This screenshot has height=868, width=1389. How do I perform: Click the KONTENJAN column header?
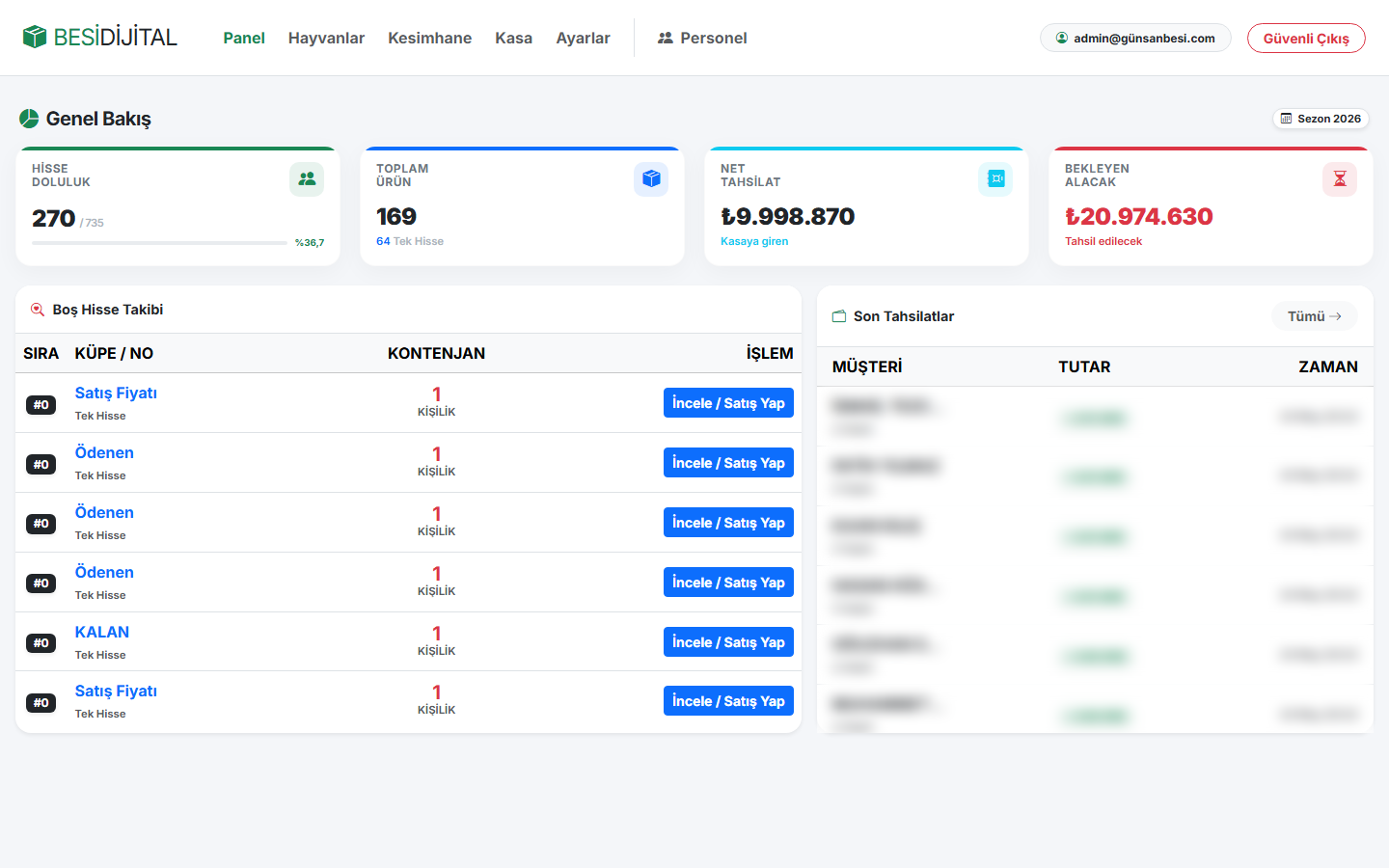coord(436,353)
